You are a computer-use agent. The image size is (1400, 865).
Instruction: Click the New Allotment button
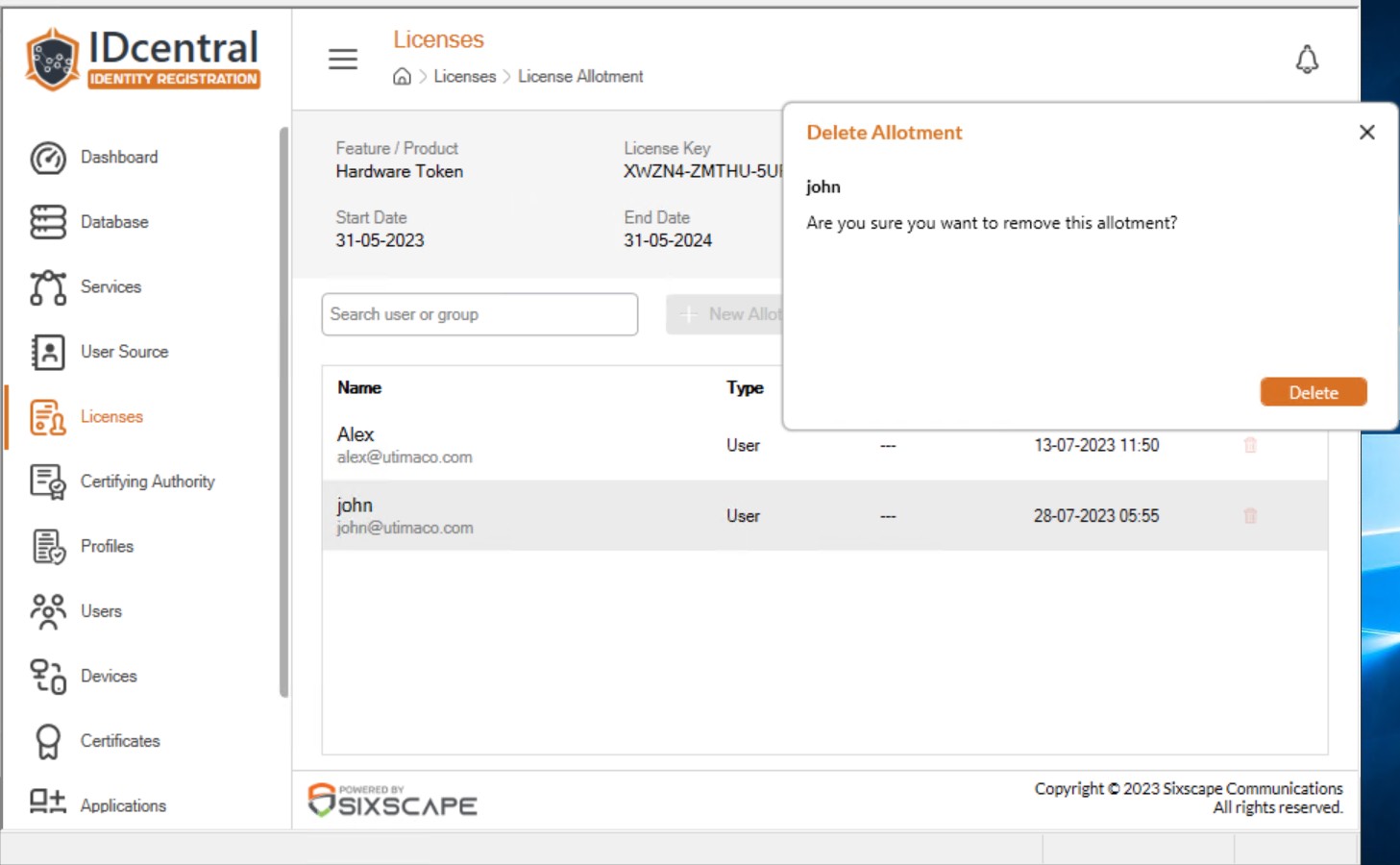725,314
